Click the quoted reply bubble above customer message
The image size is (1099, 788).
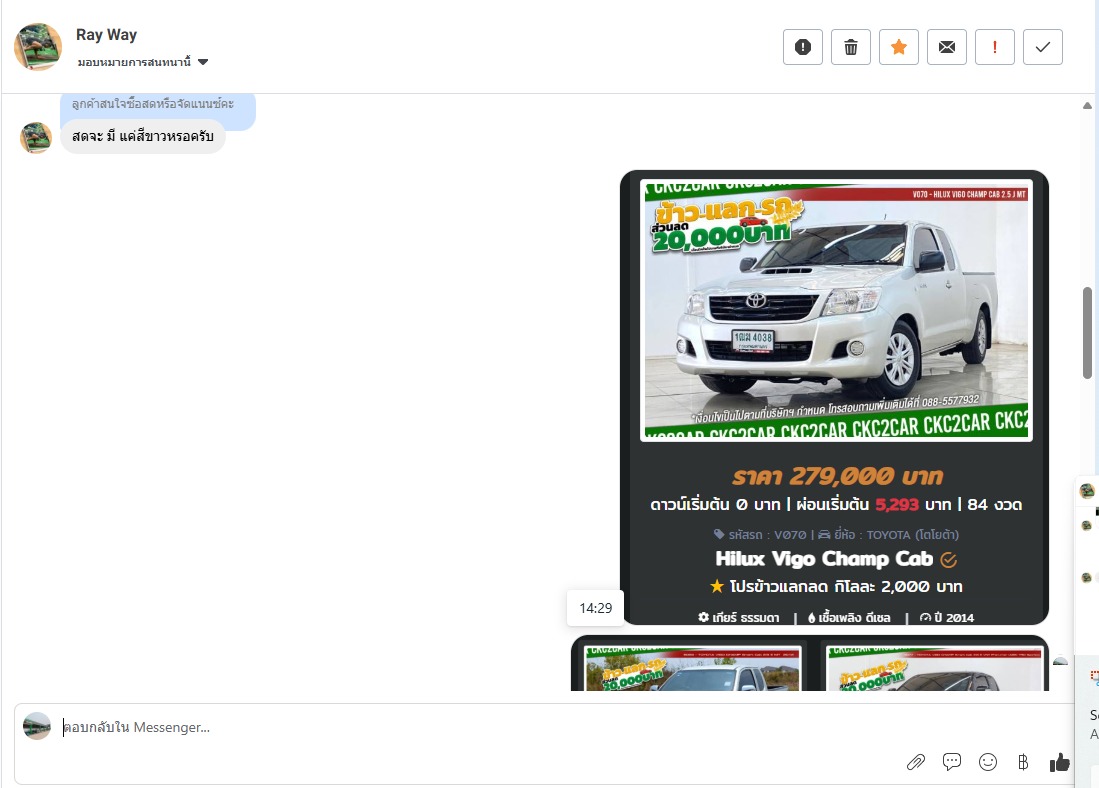(158, 107)
